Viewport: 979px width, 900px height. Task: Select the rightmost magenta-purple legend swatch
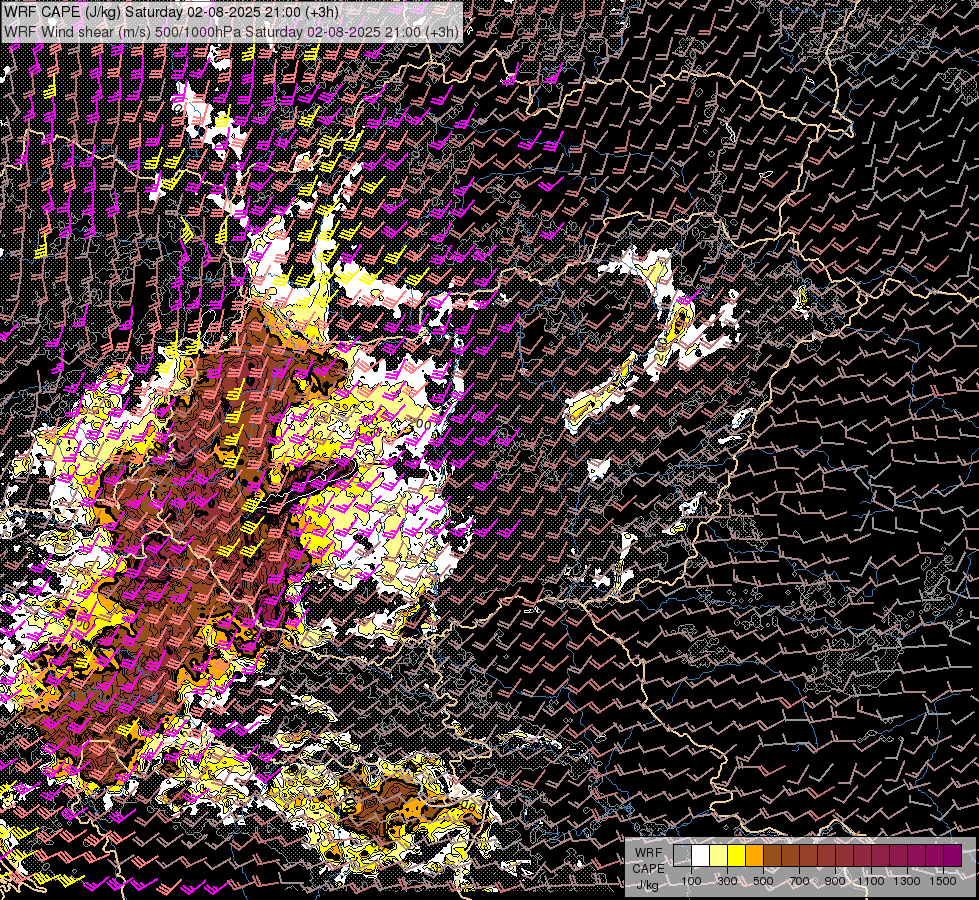pos(952,855)
